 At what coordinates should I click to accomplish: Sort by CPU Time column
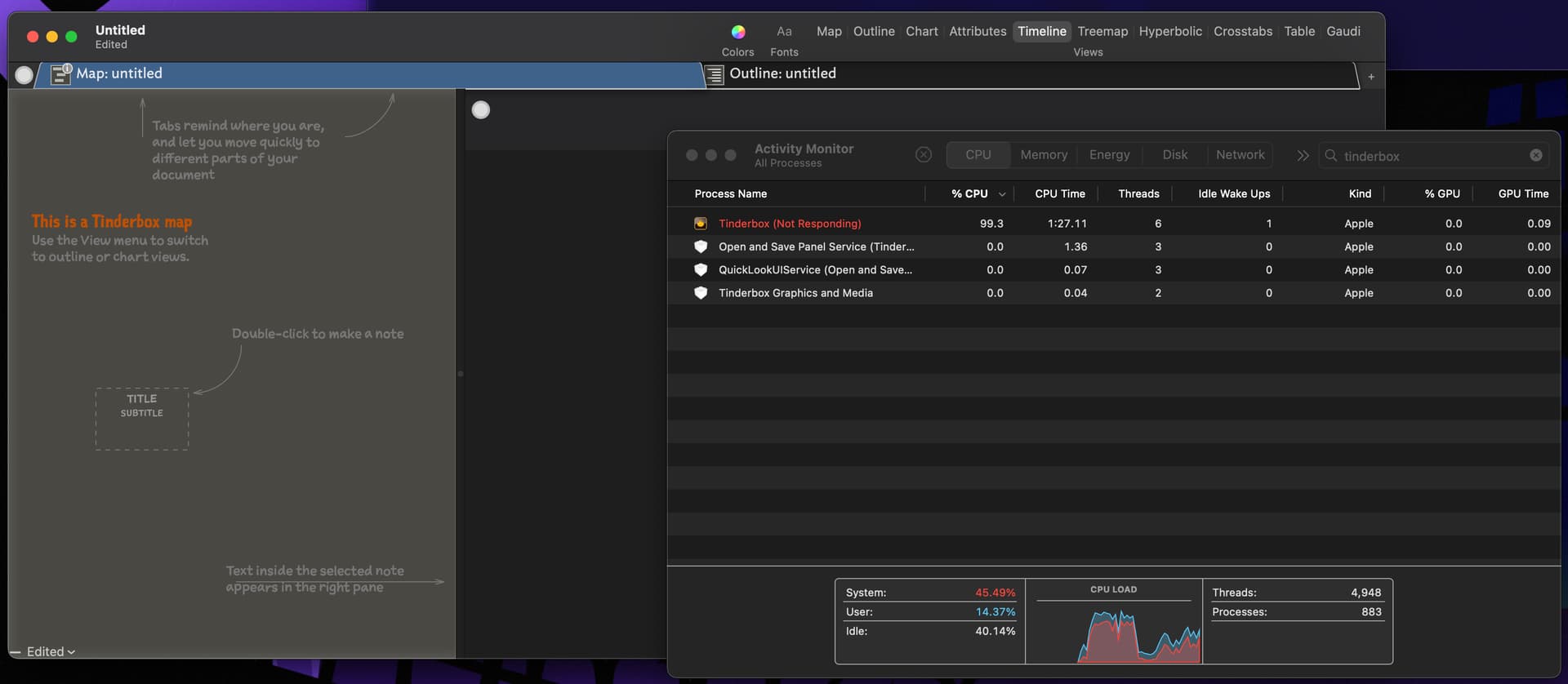pyautogui.click(x=1059, y=193)
